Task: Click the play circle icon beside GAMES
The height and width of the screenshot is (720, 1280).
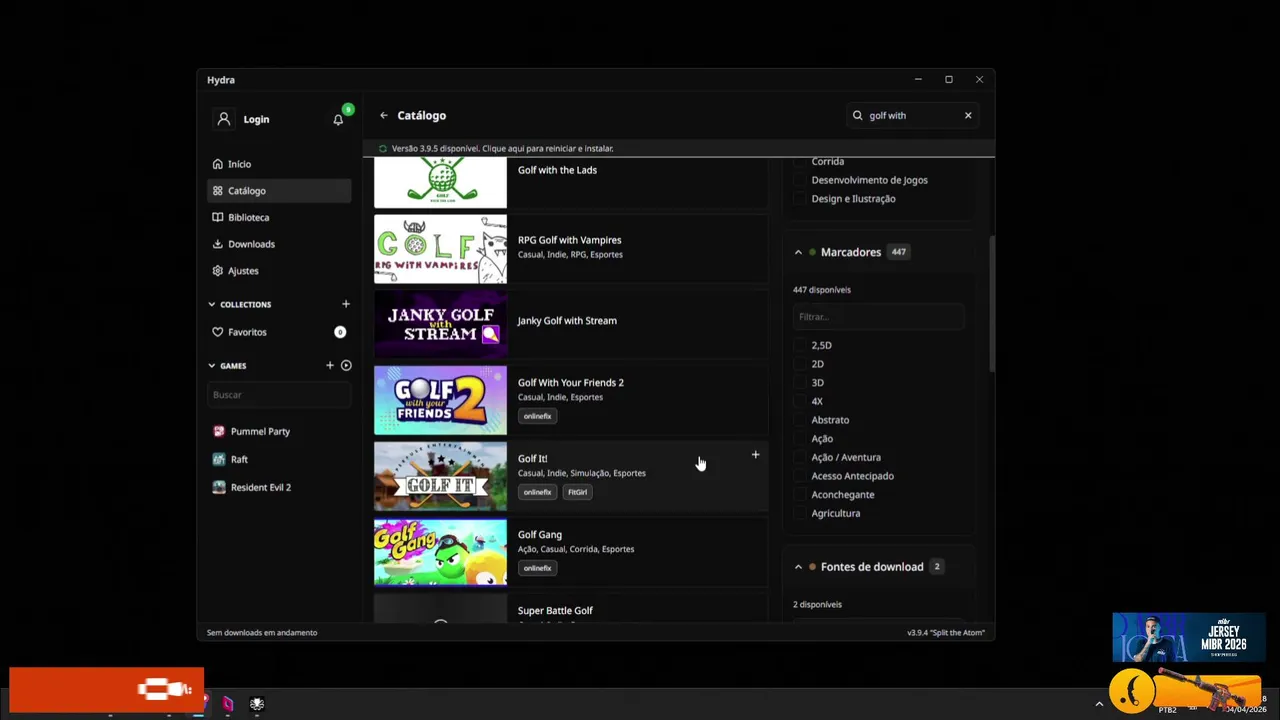Action: tap(346, 365)
